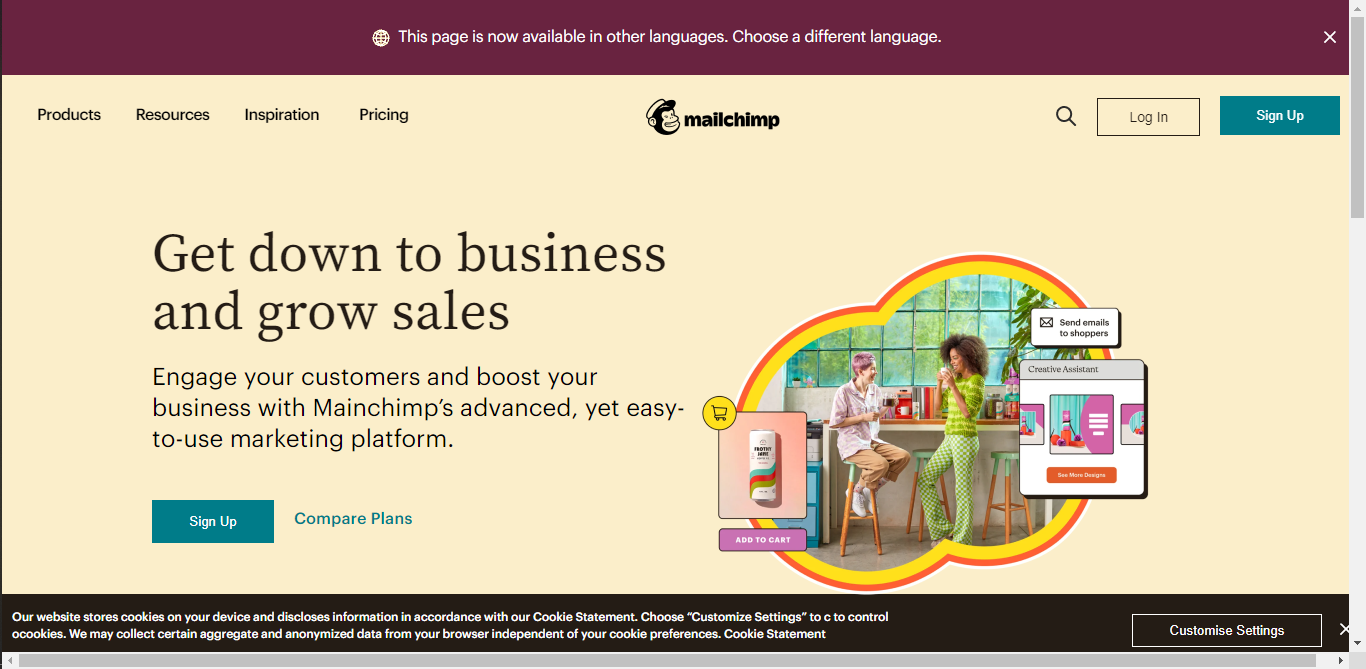Viewport: 1366px width, 669px height.
Task: Click the search magnifier icon
Action: tap(1066, 116)
